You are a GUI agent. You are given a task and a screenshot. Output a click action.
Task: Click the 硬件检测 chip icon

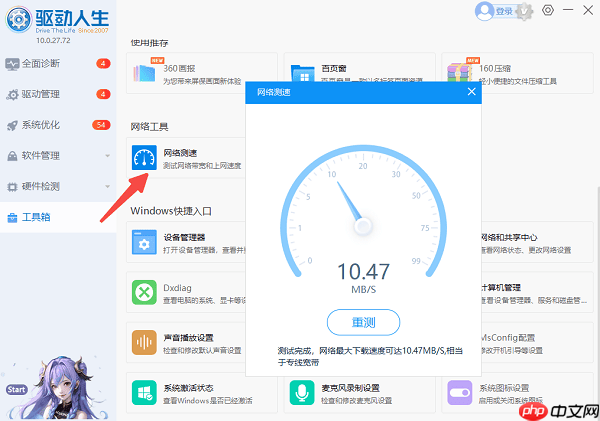tap(12, 187)
